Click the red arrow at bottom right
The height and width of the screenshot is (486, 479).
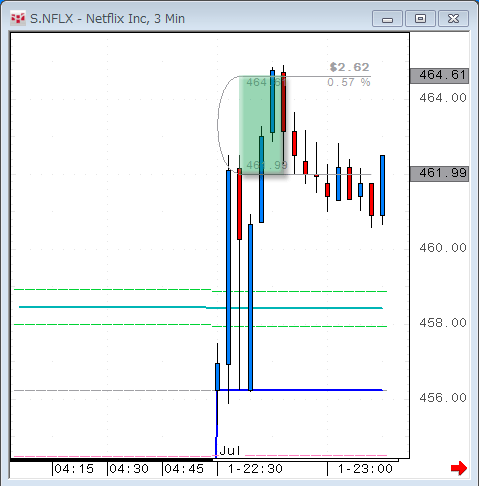pyautogui.click(x=459, y=468)
